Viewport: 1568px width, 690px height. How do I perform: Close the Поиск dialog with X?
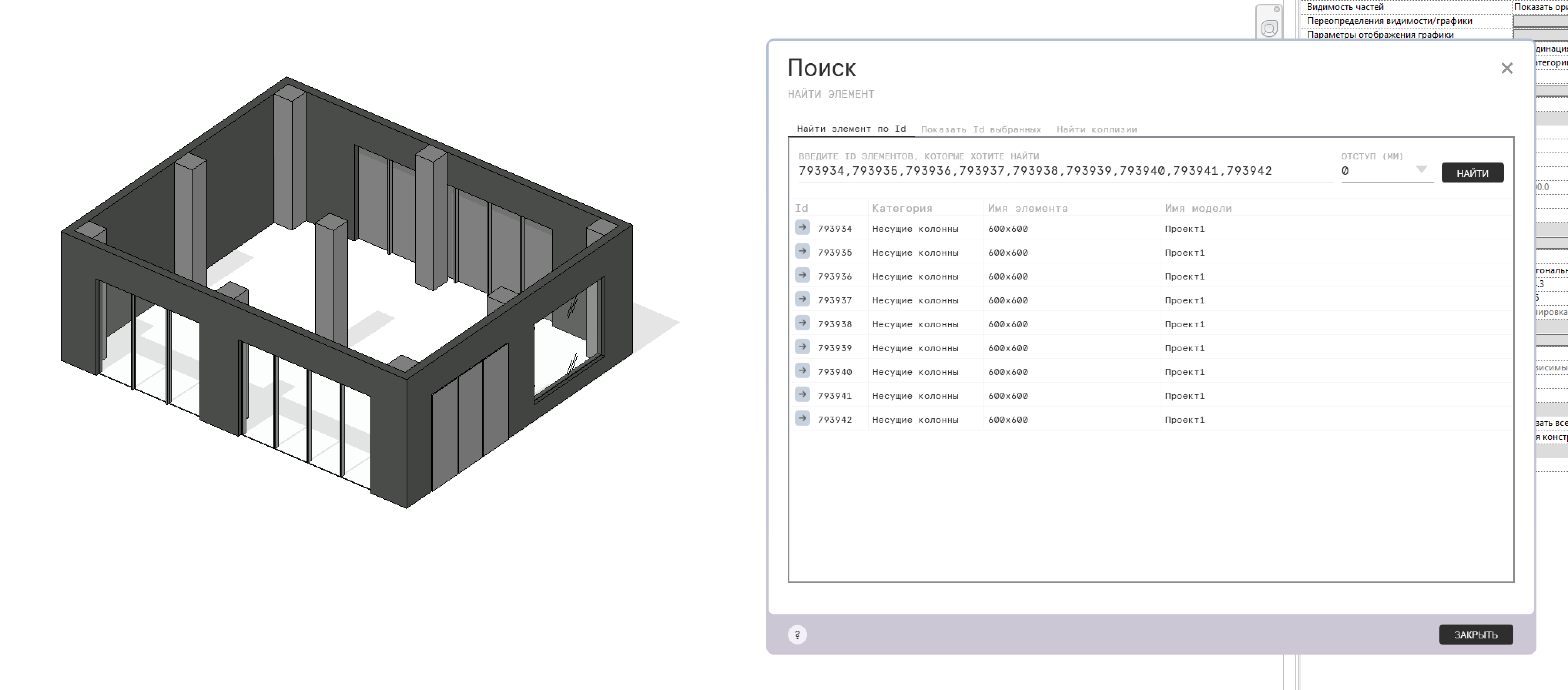1506,68
